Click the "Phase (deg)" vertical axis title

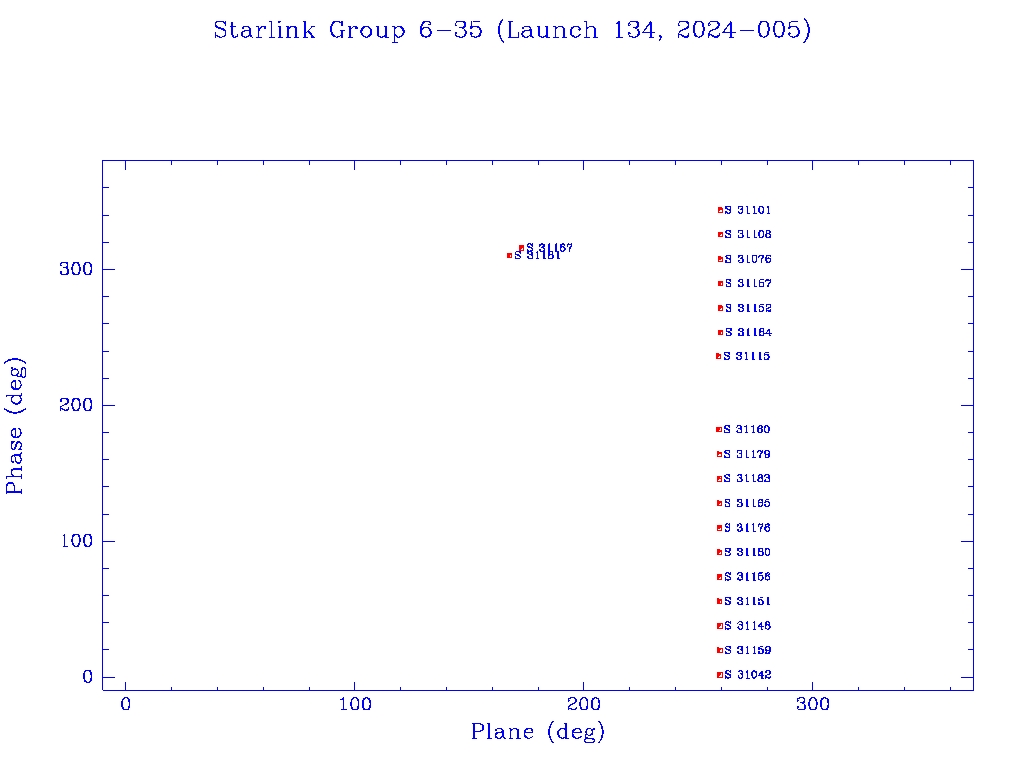pyautogui.click(x=15, y=426)
